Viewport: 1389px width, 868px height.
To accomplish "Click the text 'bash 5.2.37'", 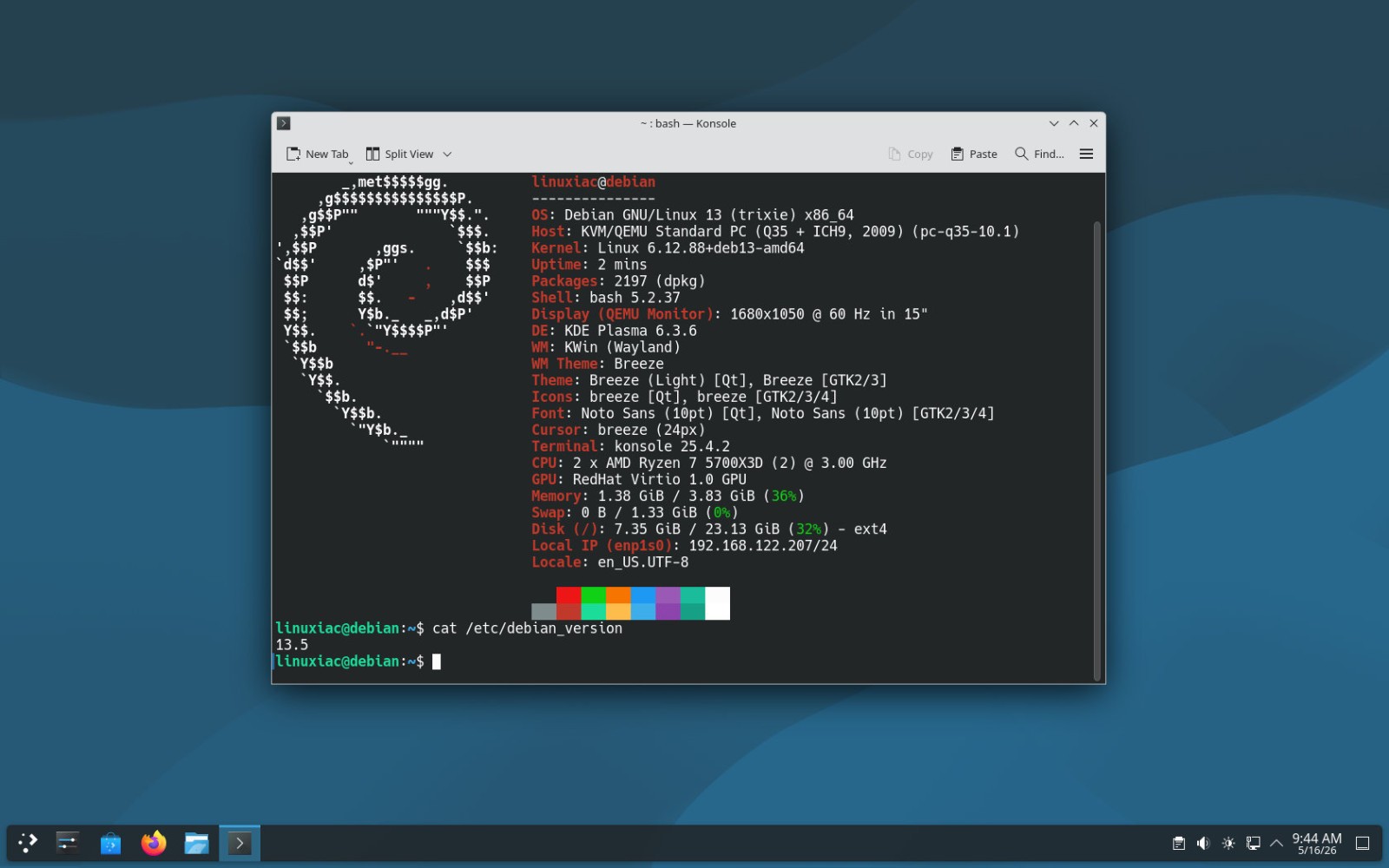I will pyautogui.click(x=635, y=298).
